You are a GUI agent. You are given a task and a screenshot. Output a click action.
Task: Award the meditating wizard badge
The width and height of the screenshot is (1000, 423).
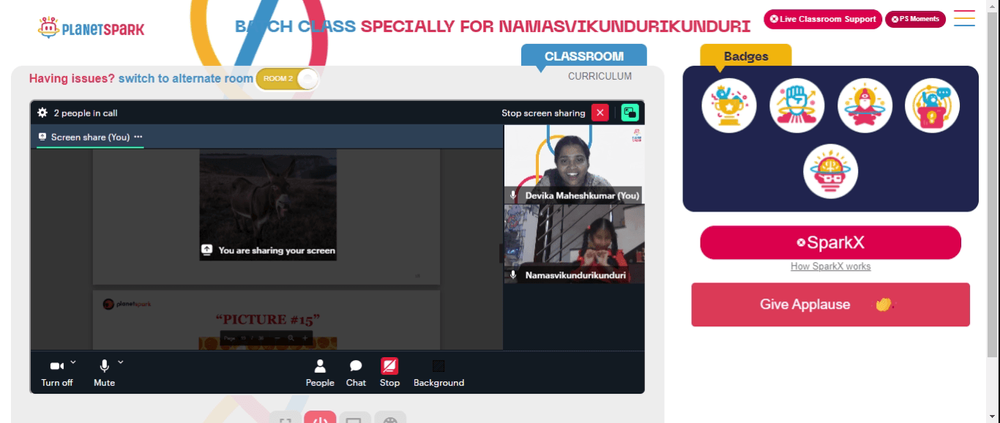pos(864,105)
